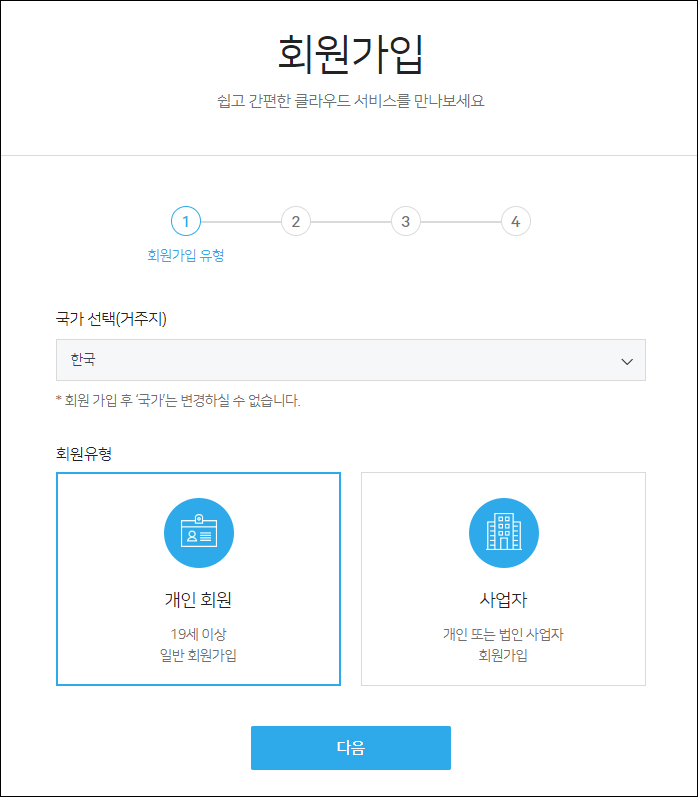Viewport: 698px width, 797px height.
Task: Click the chevron arrow of country dropdown
Action: pyautogui.click(x=627, y=361)
